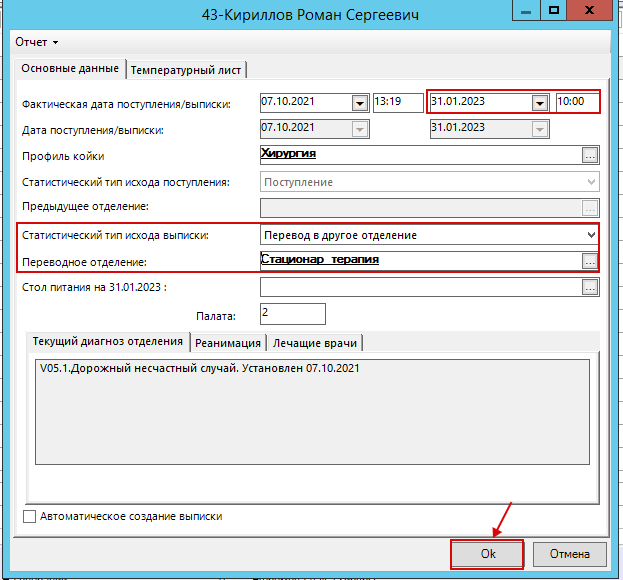Select the Основные данные tab

point(70,69)
